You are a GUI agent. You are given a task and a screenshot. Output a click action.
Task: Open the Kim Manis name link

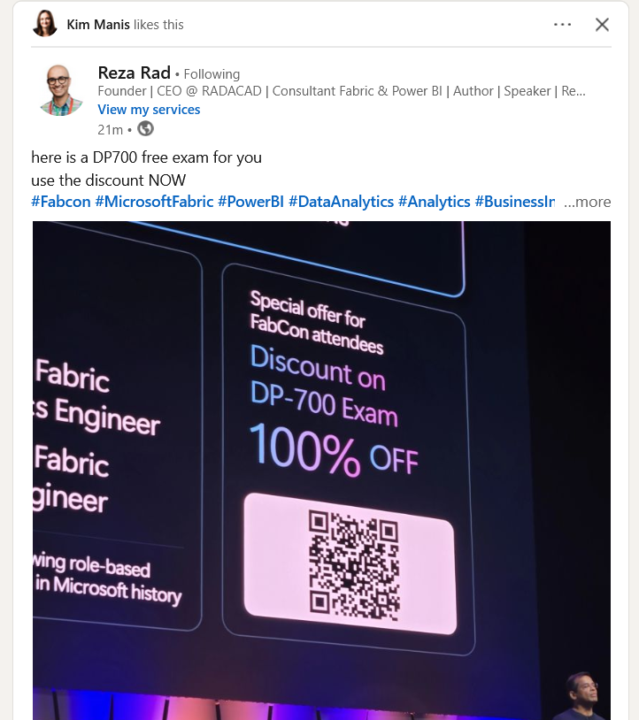pos(98,24)
